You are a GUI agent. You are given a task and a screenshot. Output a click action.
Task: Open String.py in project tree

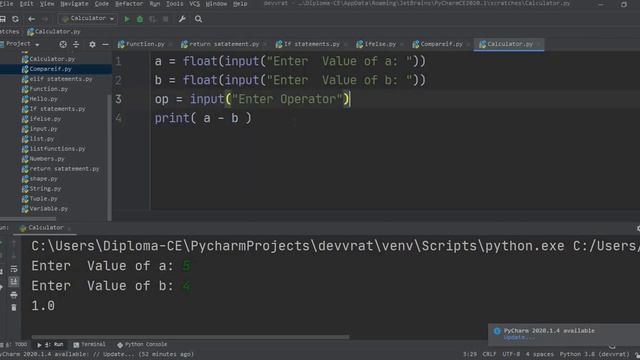45,189
